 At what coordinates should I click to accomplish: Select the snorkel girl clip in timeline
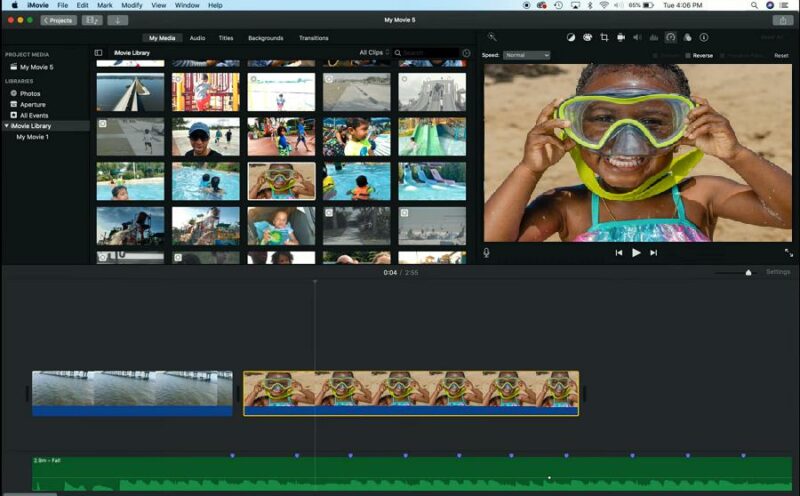click(411, 393)
